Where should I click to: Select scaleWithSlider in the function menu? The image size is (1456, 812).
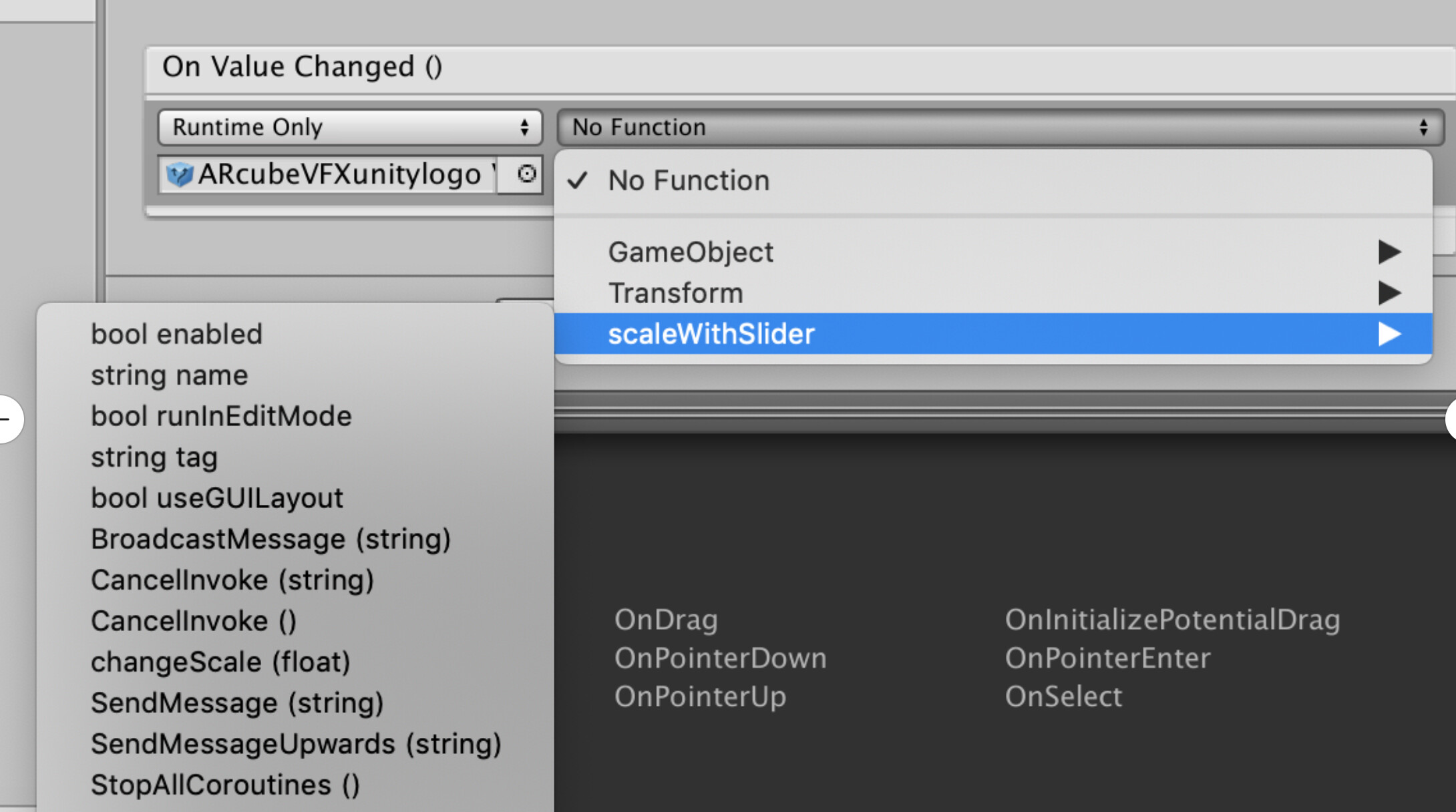711,334
